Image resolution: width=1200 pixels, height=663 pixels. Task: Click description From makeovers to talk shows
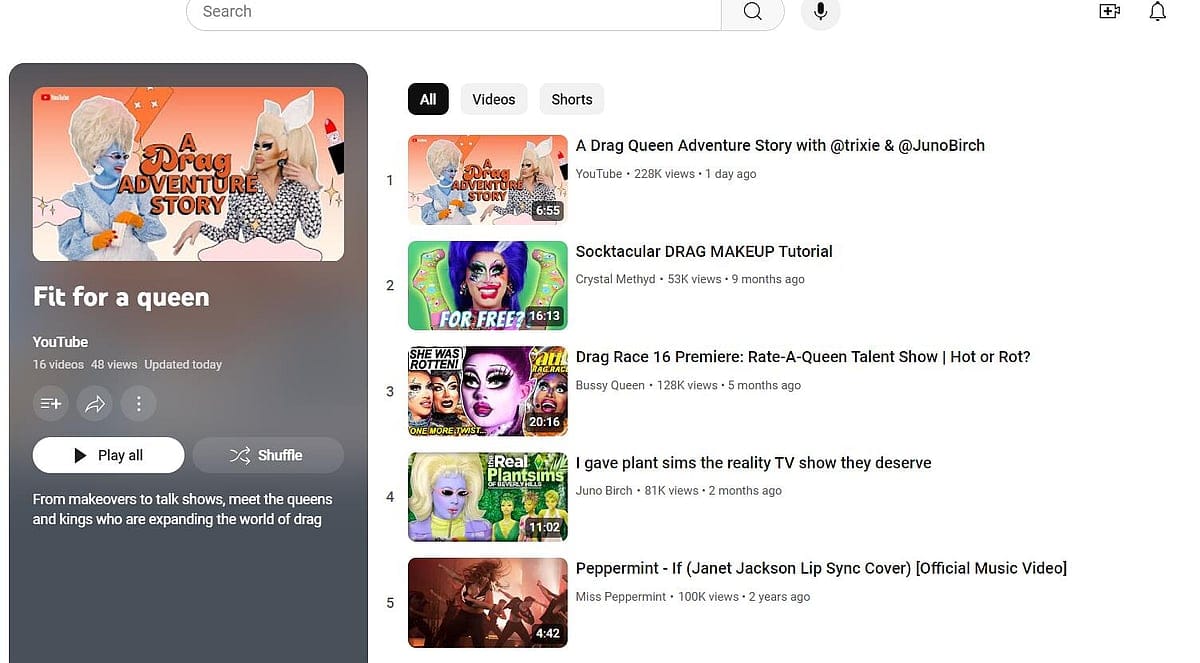pyautogui.click(x=183, y=509)
